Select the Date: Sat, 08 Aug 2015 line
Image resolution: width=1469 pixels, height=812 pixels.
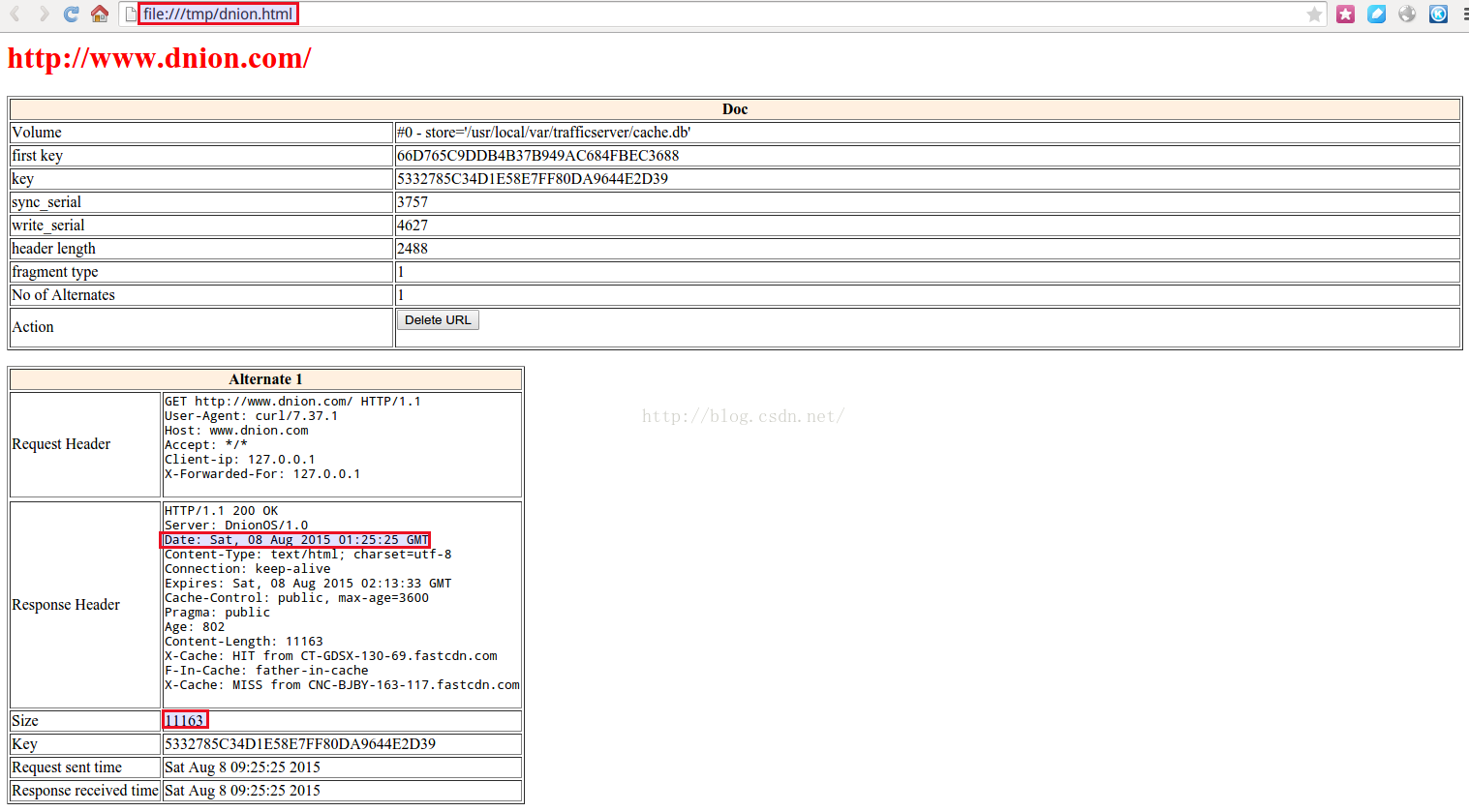(x=296, y=540)
